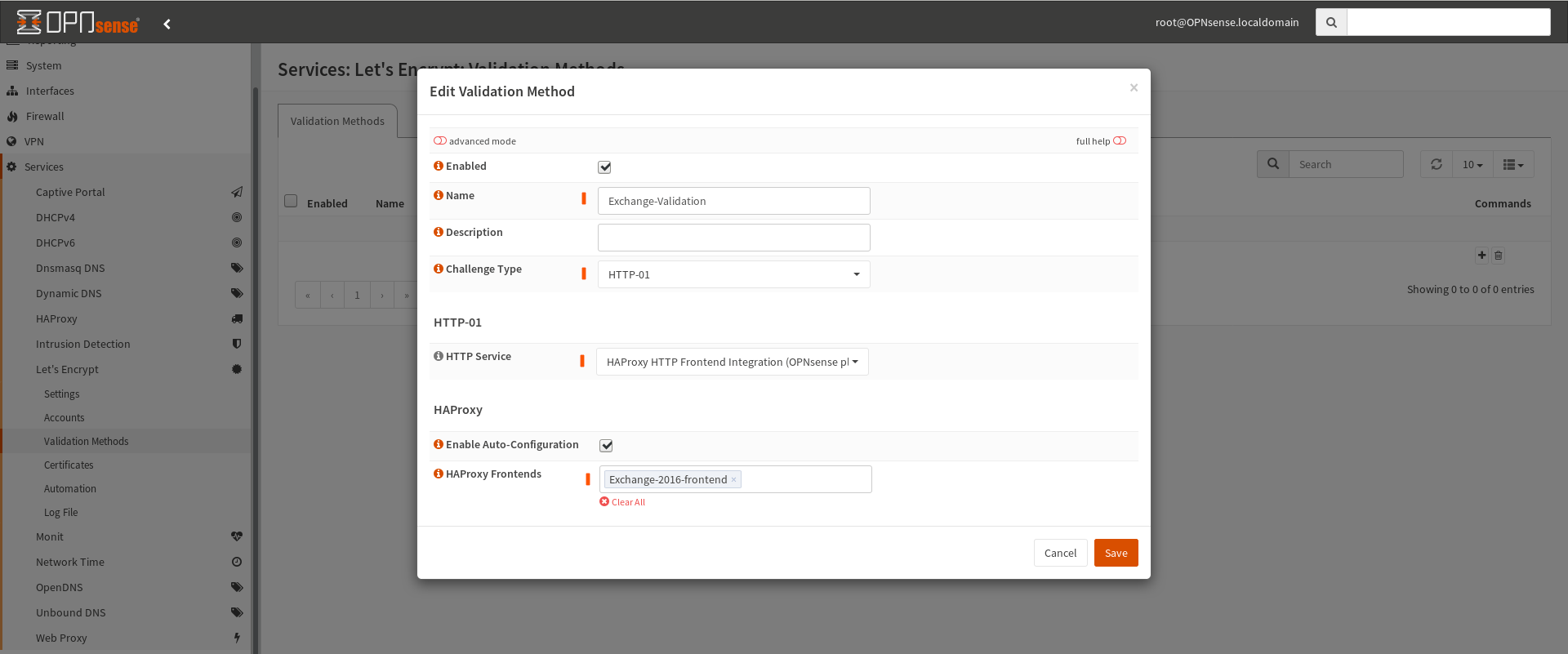Image resolution: width=1568 pixels, height=654 pixels.
Task: Open the Challenge Type dropdown
Action: pyautogui.click(x=733, y=274)
